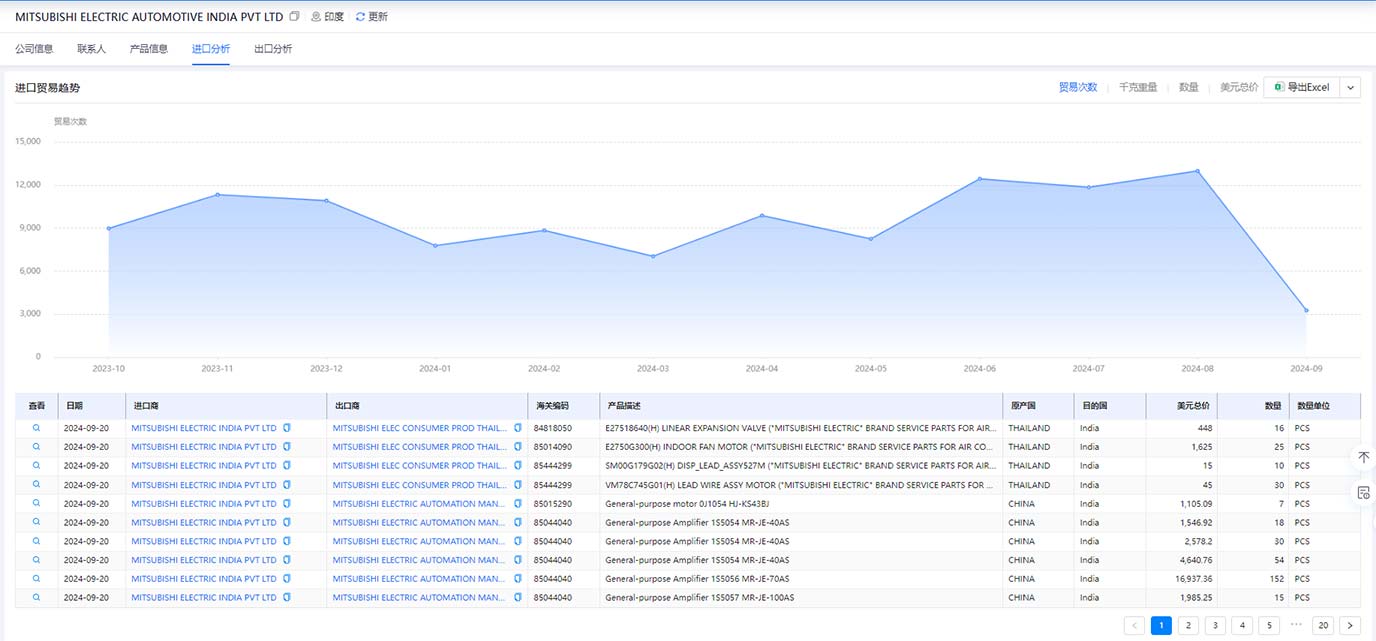Viewport: 1376px width, 641px height.
Task: Open importer link in MR-JE-100AS row
Action: pyautogui.click(x=204, y=598)
